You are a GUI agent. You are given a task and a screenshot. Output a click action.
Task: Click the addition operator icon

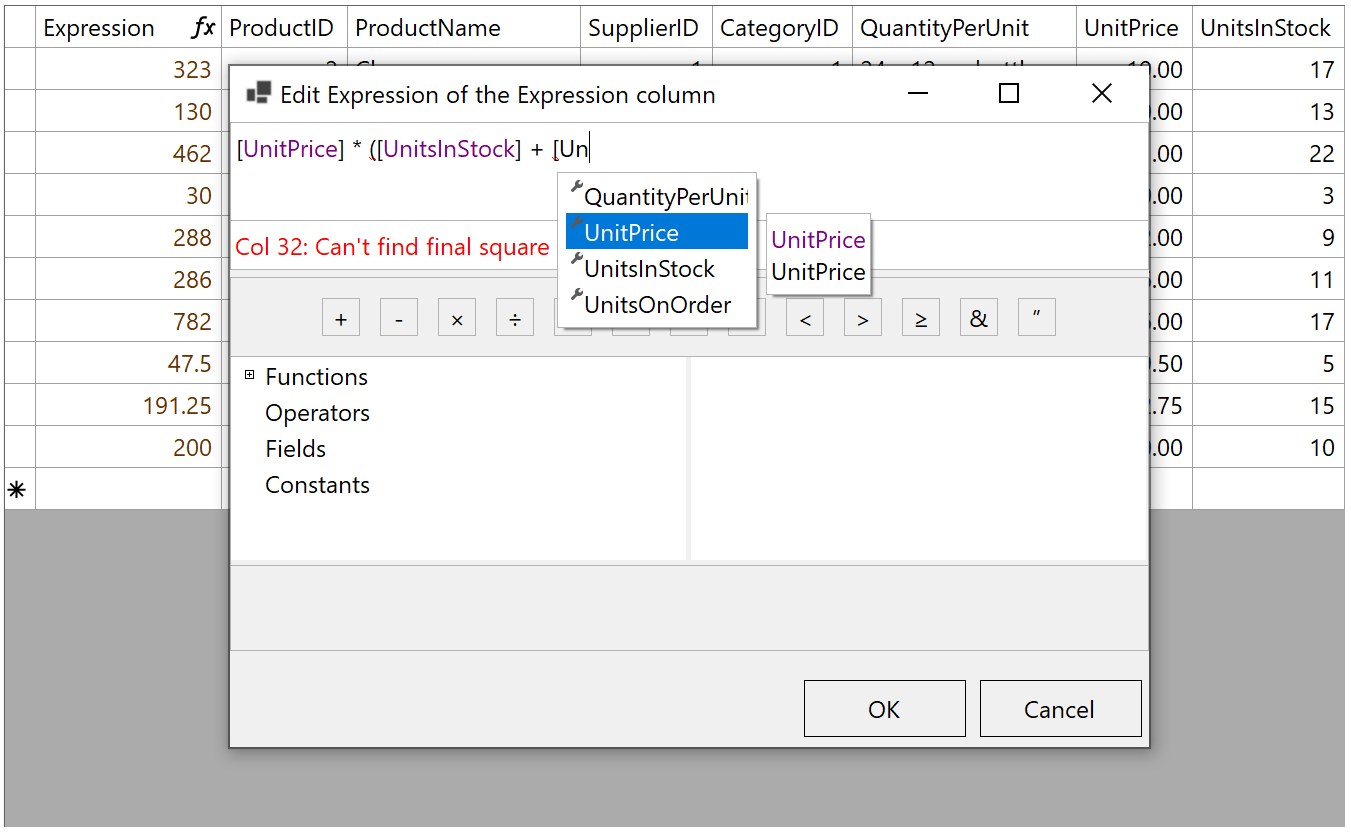pos(340,317)
